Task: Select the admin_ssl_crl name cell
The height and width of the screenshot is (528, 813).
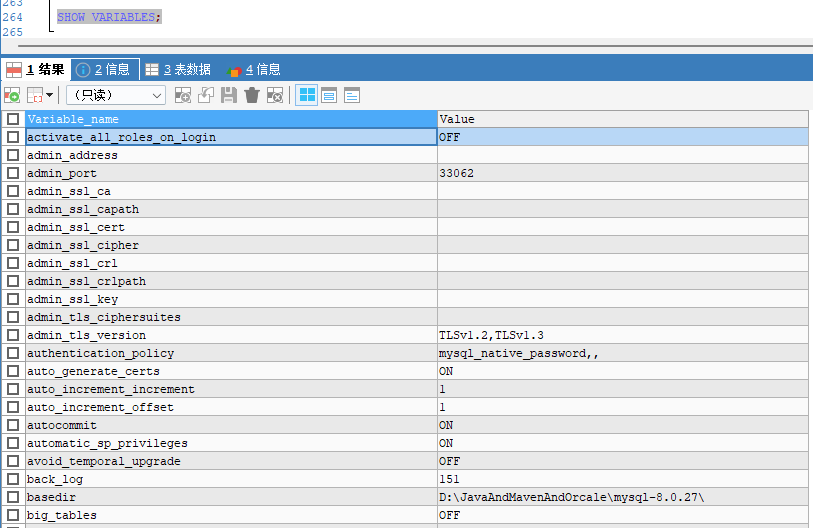Action: [x=231, y=263]
